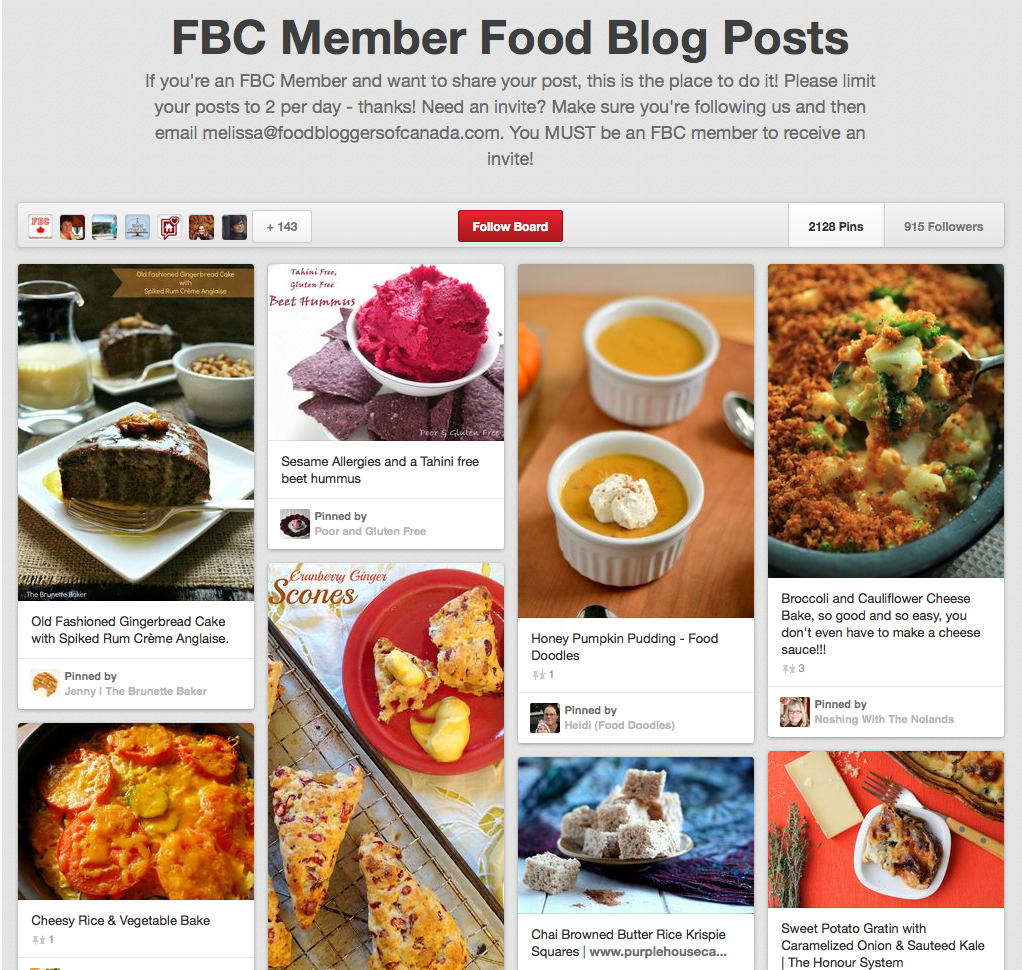Open the Old Fashioned Gingerbread Cake pin image
1022x970 pixels.
(x=136, y=432)
